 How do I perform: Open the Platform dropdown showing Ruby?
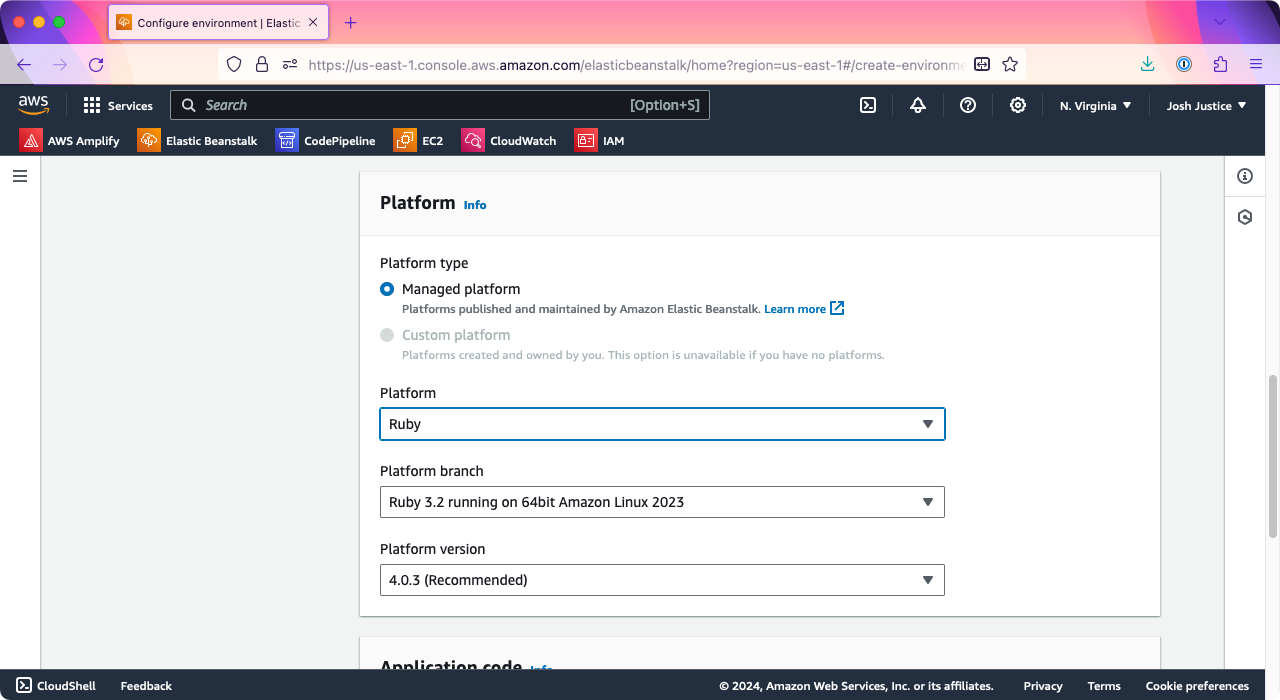pos(662,424)
